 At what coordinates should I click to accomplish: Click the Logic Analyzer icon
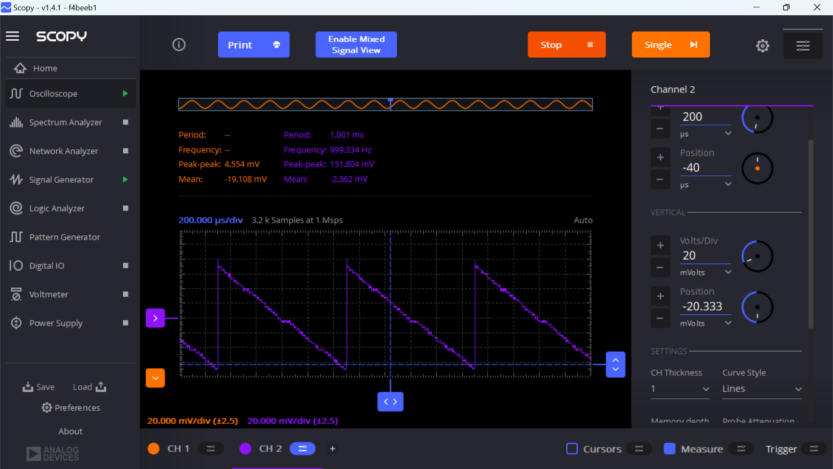(16, 208)
